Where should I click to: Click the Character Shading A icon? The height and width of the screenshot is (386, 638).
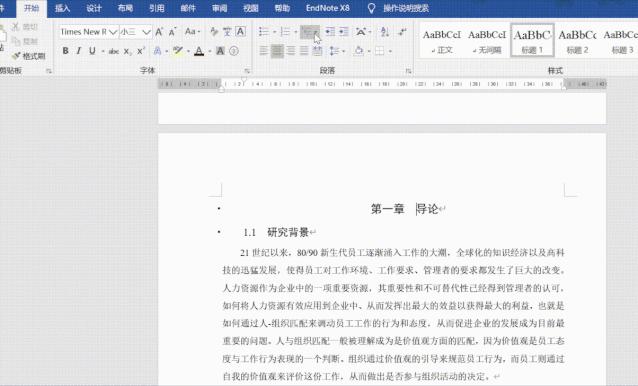click(x=220, y=51)
